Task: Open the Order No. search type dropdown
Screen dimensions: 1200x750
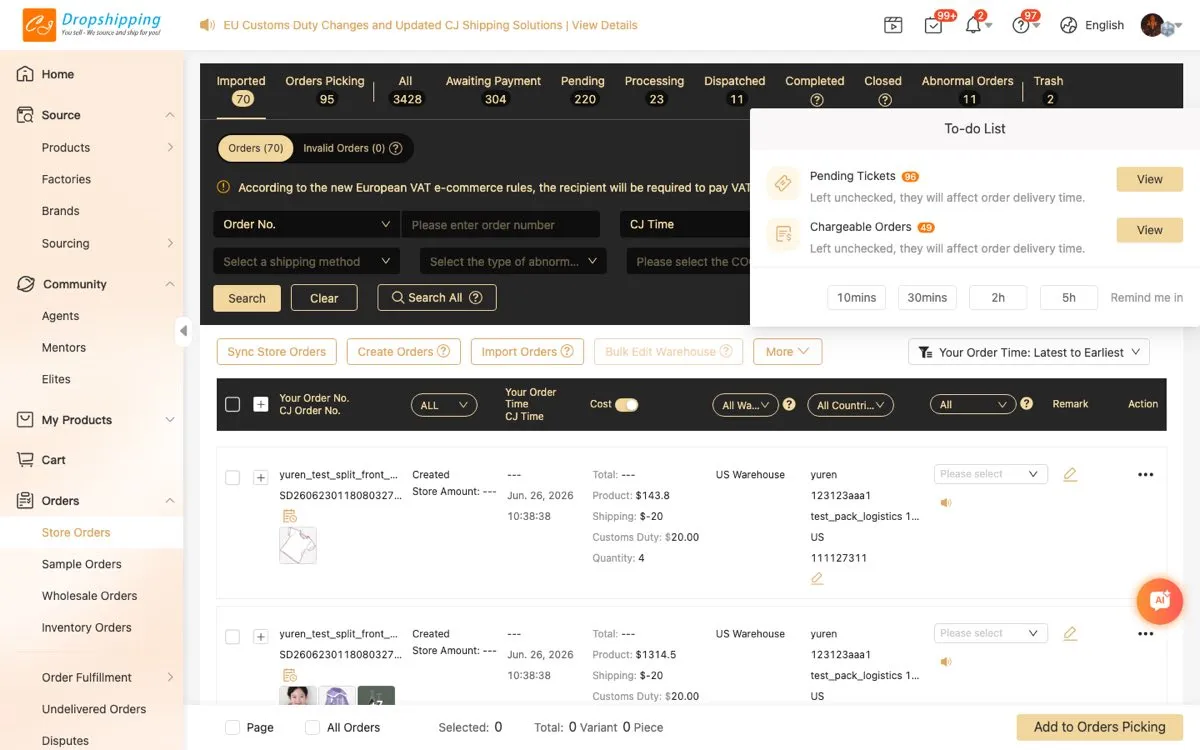Action: click(x=306, y=224)
